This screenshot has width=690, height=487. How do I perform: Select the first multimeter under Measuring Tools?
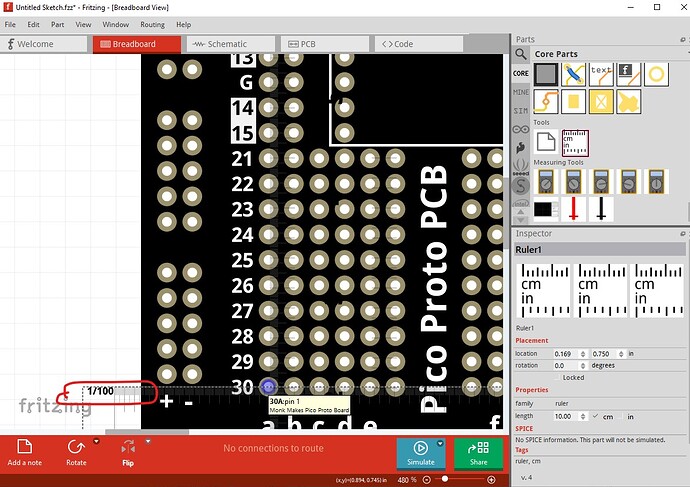point(546,182)
